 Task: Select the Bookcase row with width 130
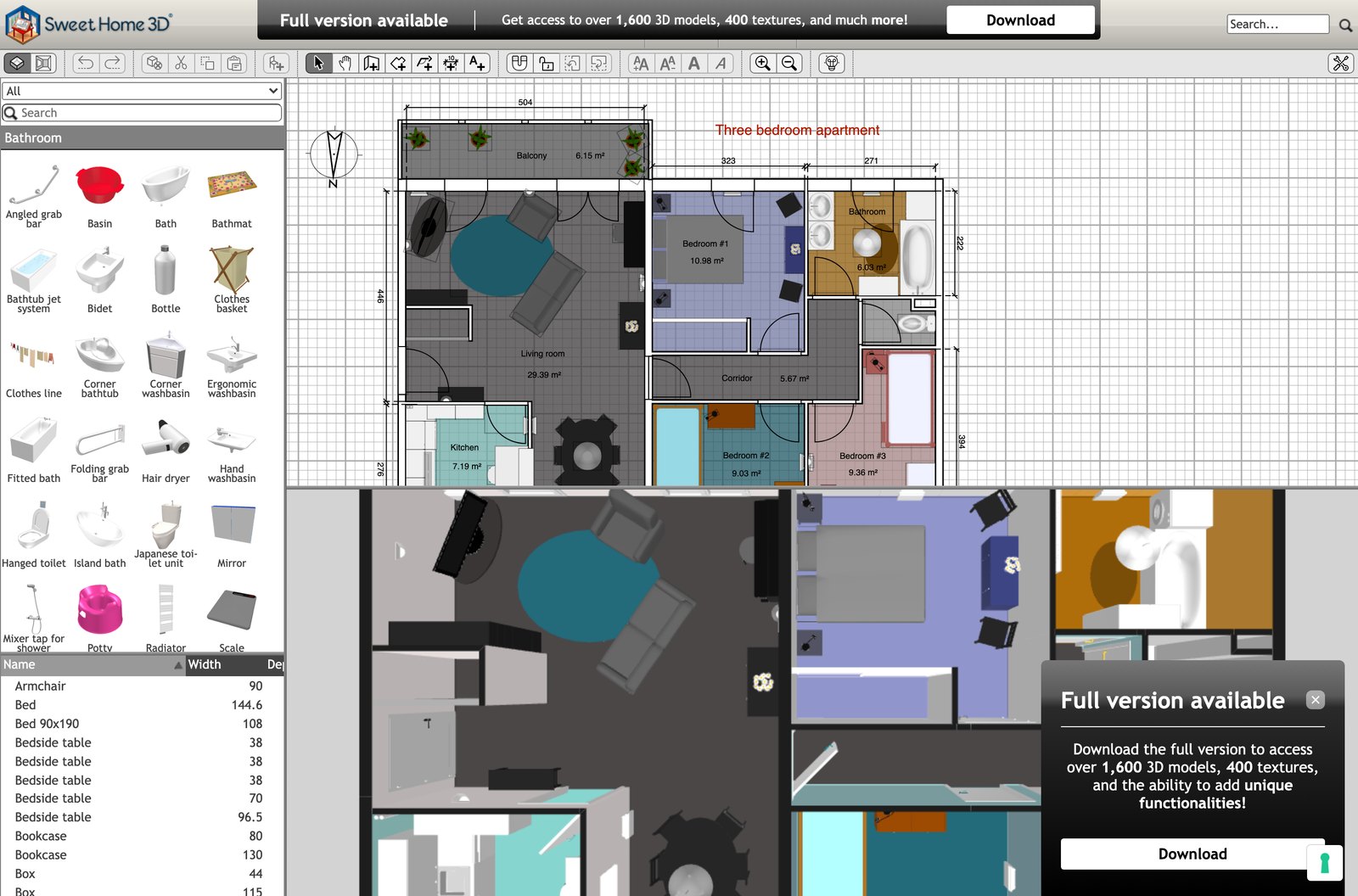(x=142, y=854)
